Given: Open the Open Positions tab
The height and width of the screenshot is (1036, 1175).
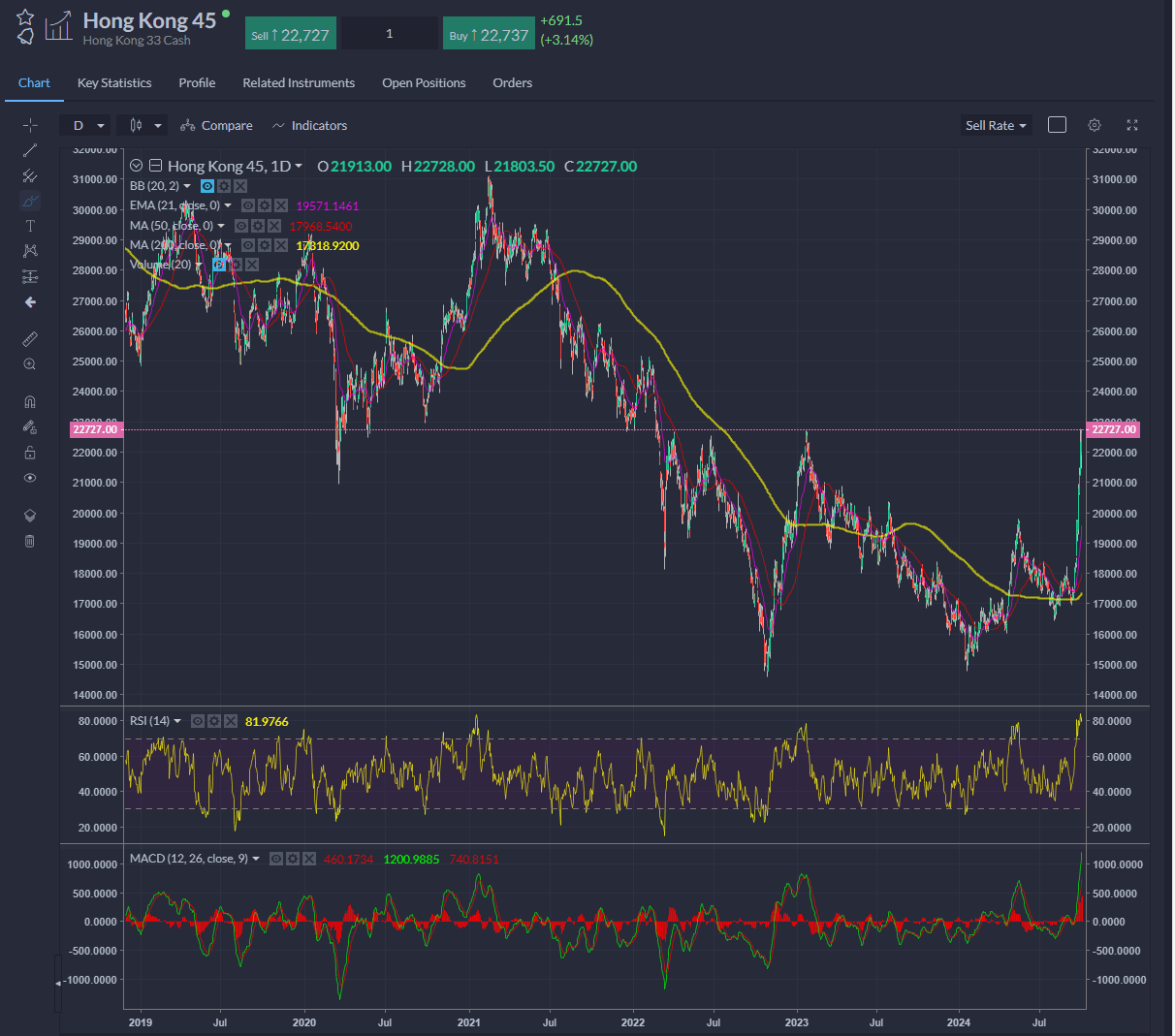Looking at the screenshot, I should tap(424, 82).
